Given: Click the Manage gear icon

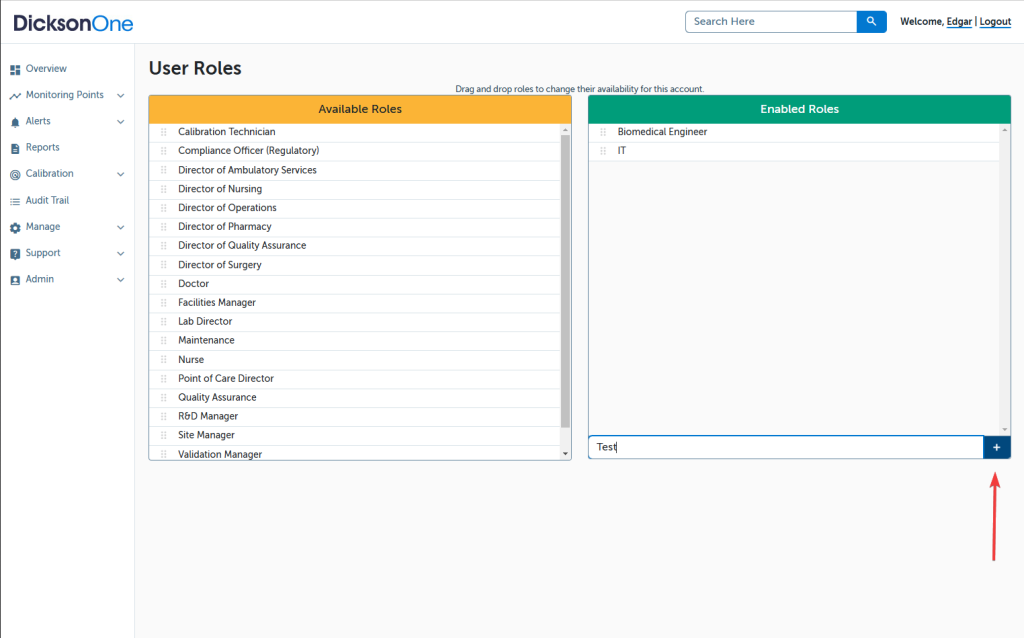Looking at the screenshot, I should point(15,228).
